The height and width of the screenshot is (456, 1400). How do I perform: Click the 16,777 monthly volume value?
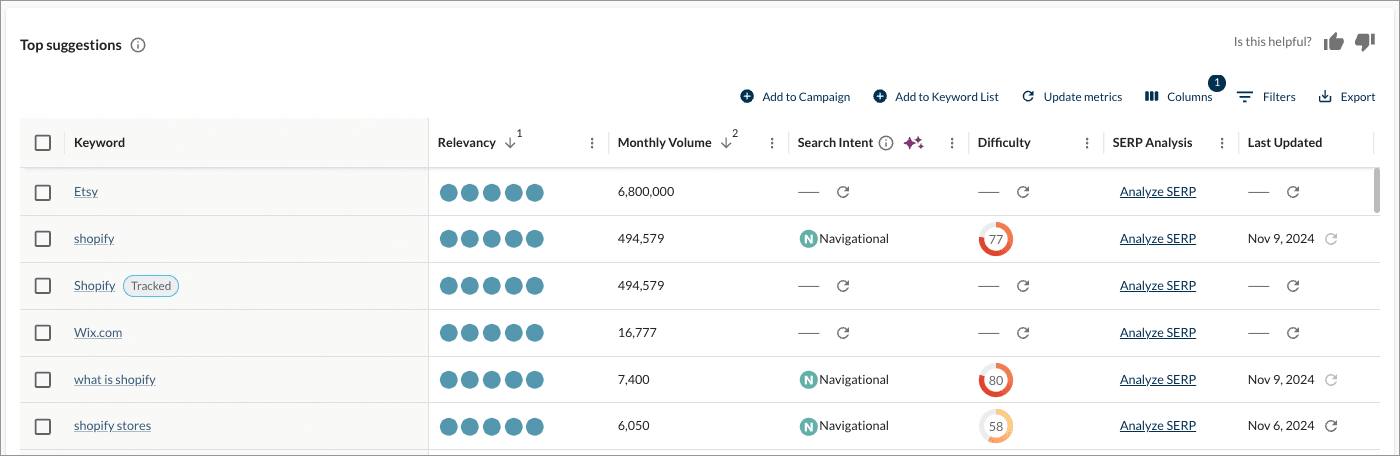pos(637,333)
